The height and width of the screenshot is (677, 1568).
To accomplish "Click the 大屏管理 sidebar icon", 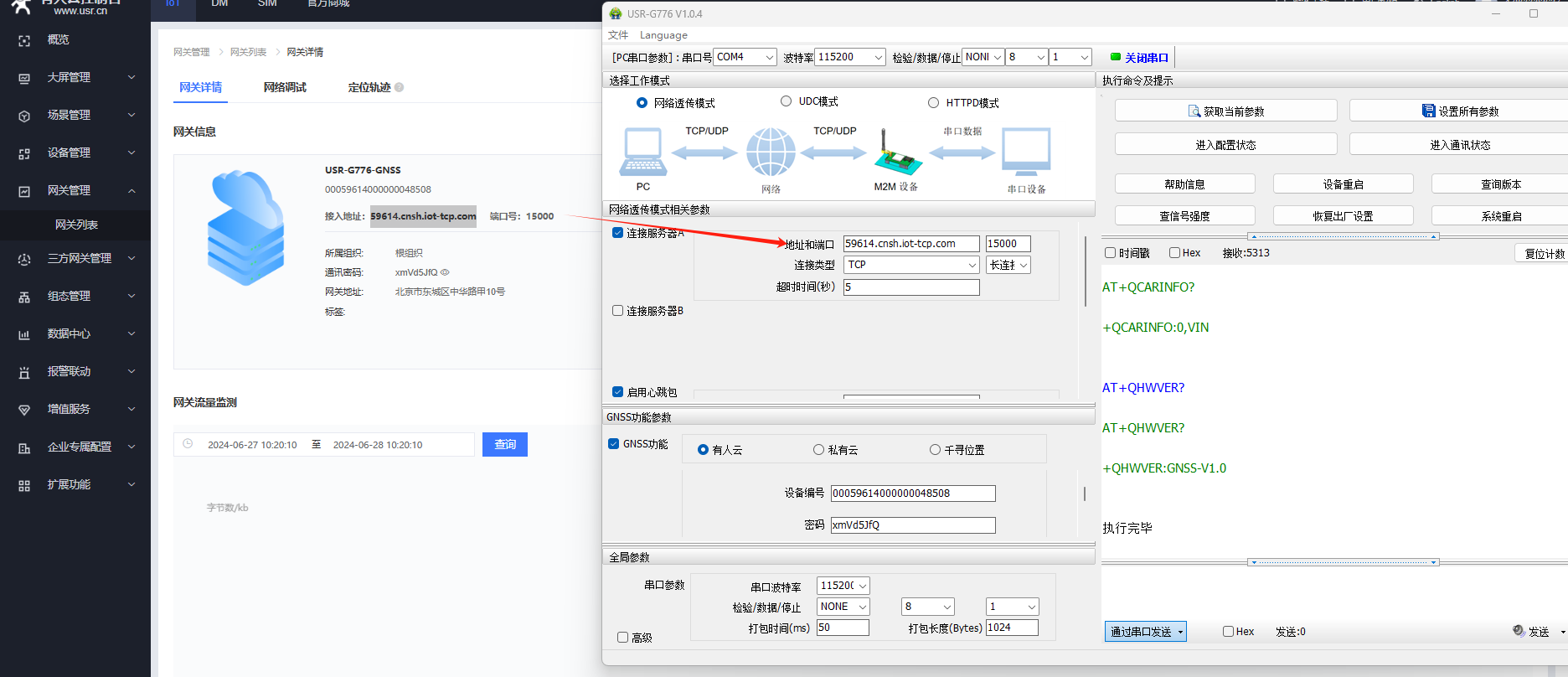I will click(24, 78).
